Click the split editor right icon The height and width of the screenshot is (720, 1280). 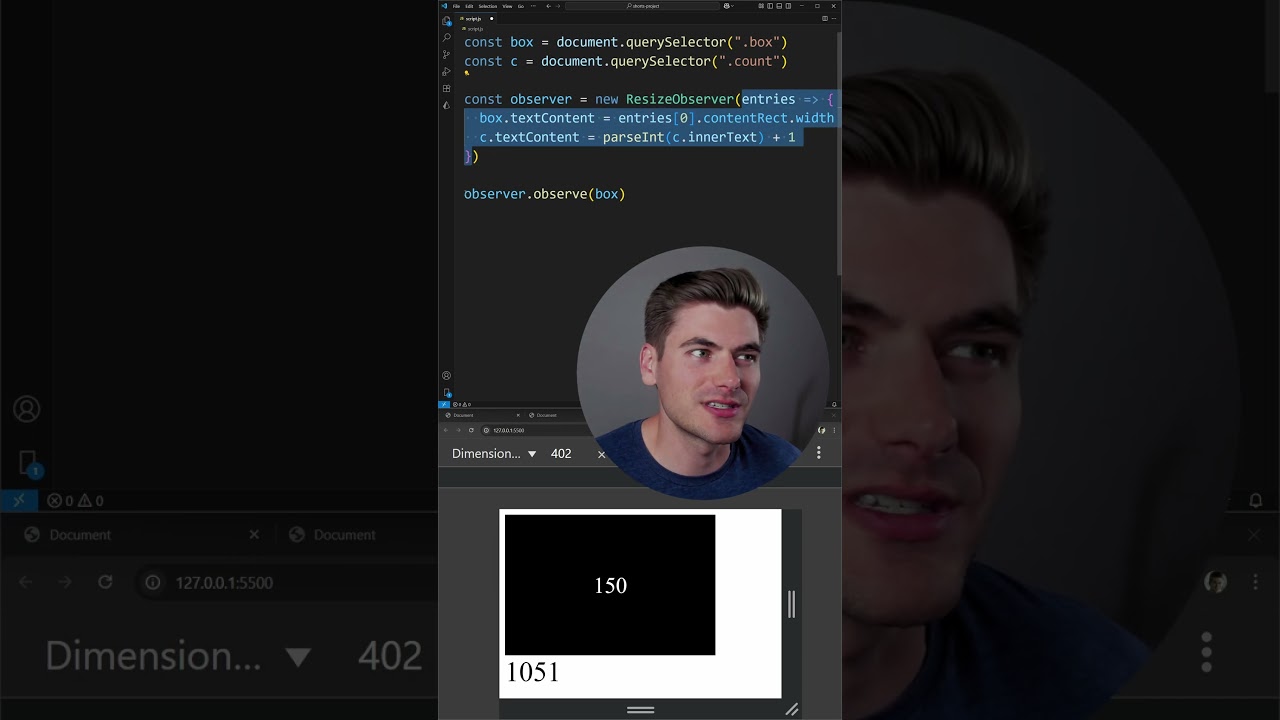point(825,18)
